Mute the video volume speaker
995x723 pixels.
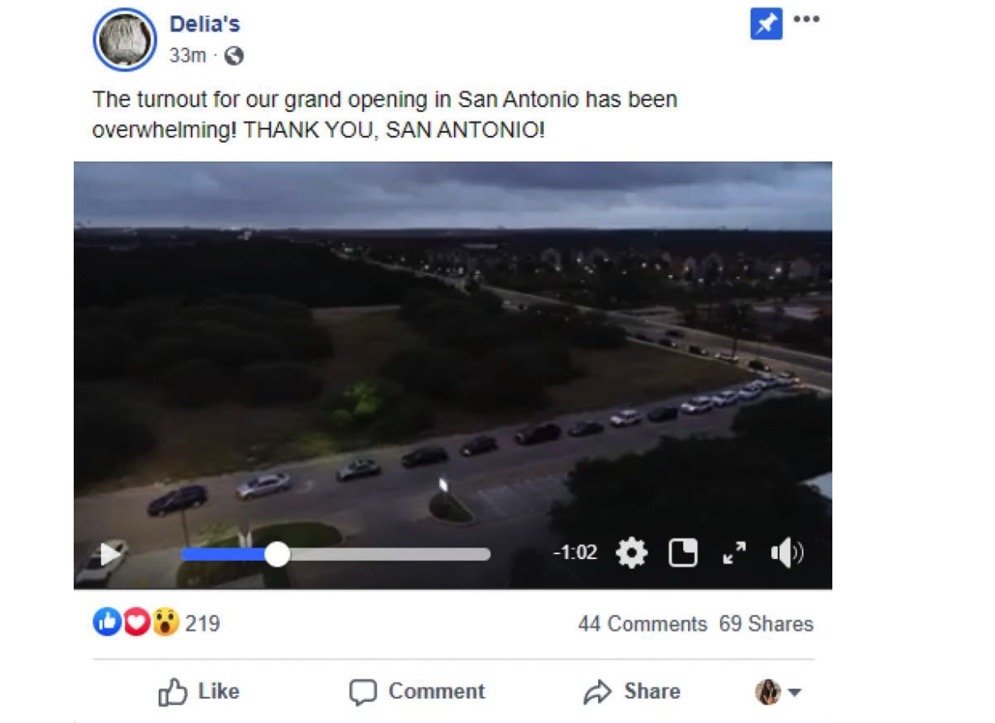[787, 552]
